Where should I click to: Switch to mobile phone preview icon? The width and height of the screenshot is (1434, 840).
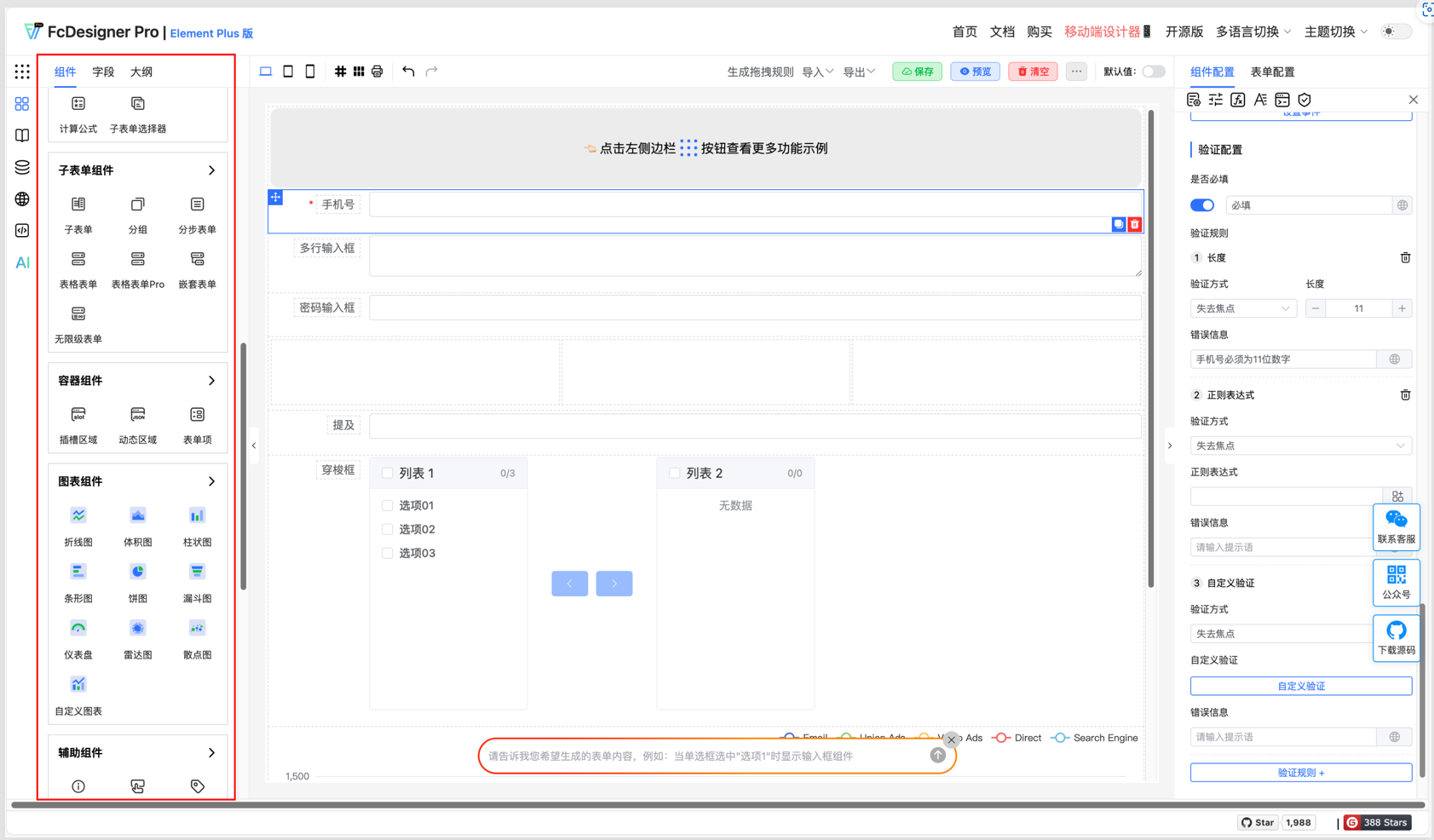pyautogui.click(x=310, y=72)
